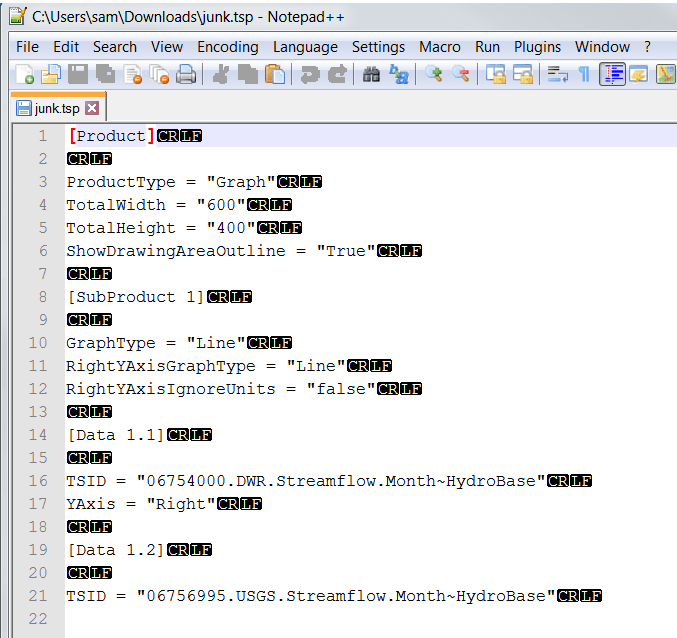Click line number 10 in margin

pos(38,343)
